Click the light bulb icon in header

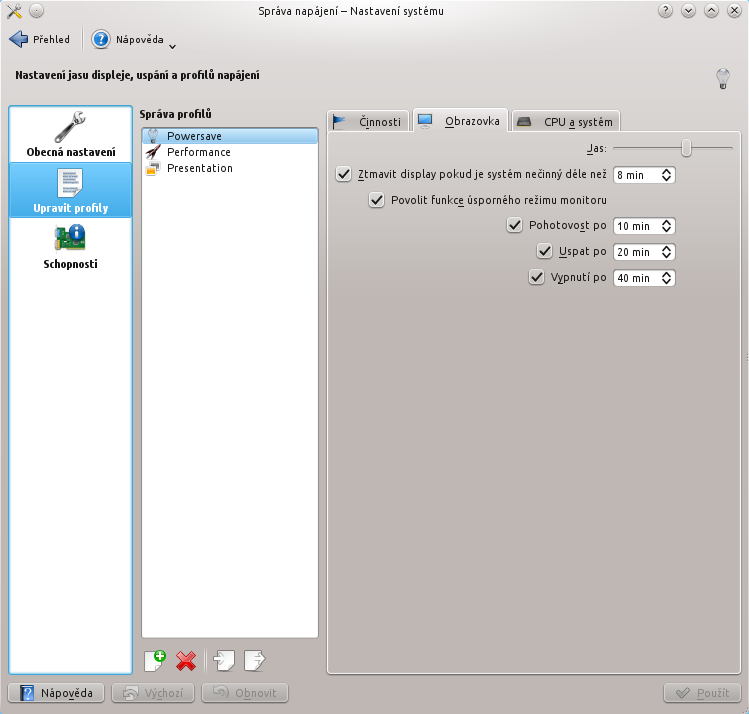tap(723, 78)
